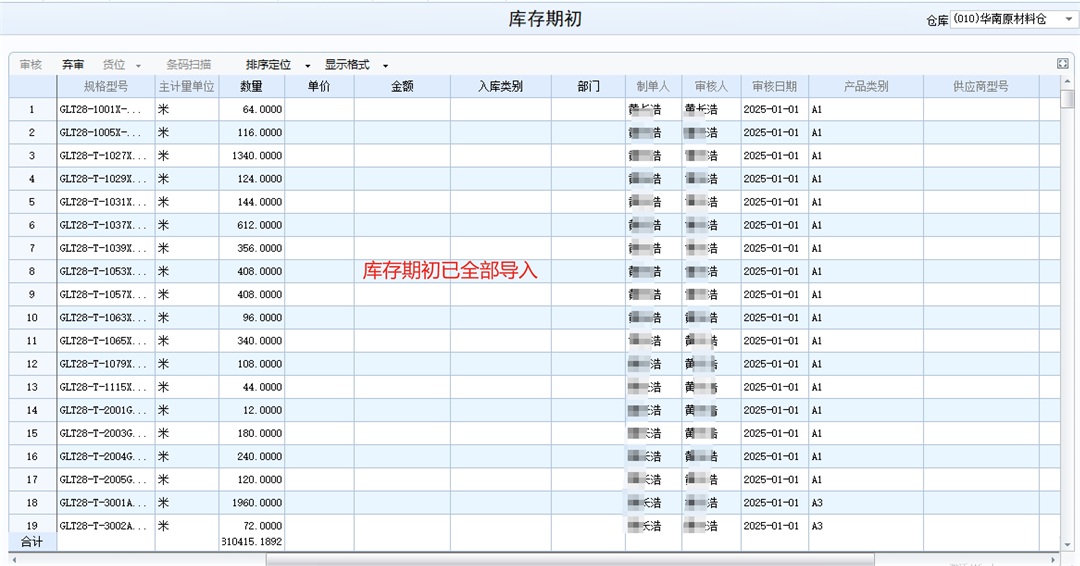Click the 单价 cell in row 5
Viewport: 1080px width, 566px height.
click(319, 202)
